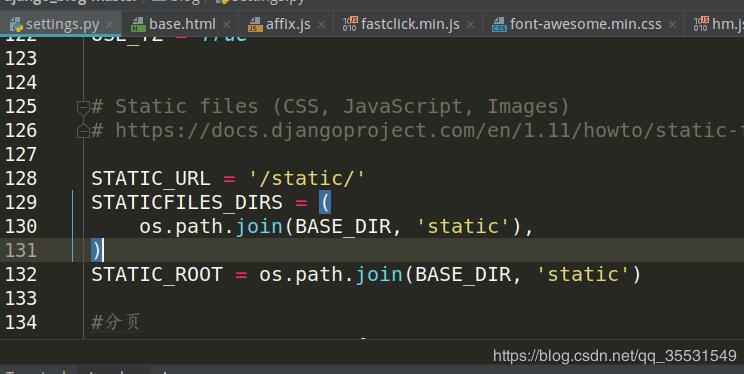Close the settings.py tab
Image resolution: width=744 pixels, height=374 pixels.
(x=110, y=24)
